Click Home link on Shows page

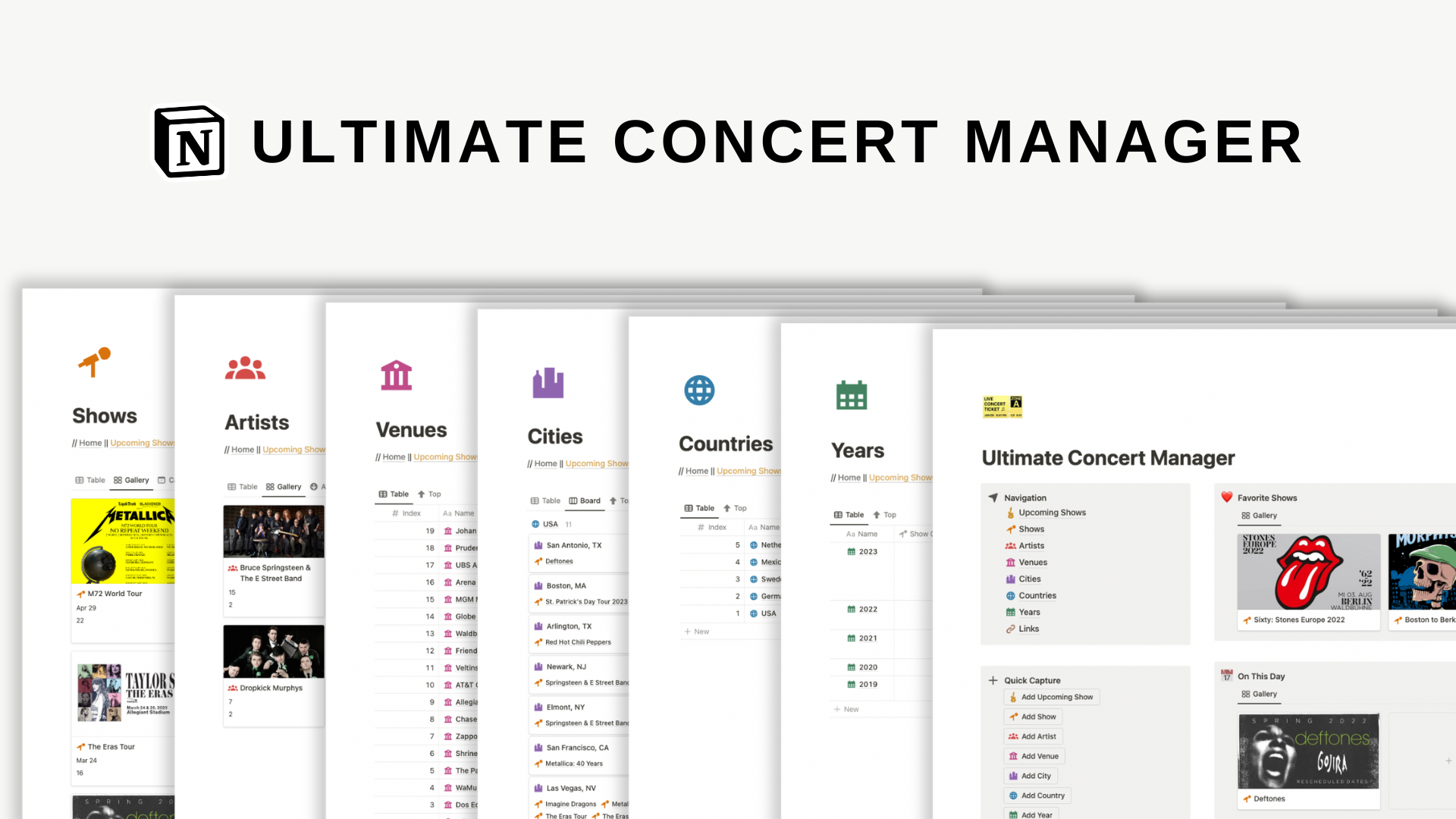pyautogui.click(x=90, y=443)
